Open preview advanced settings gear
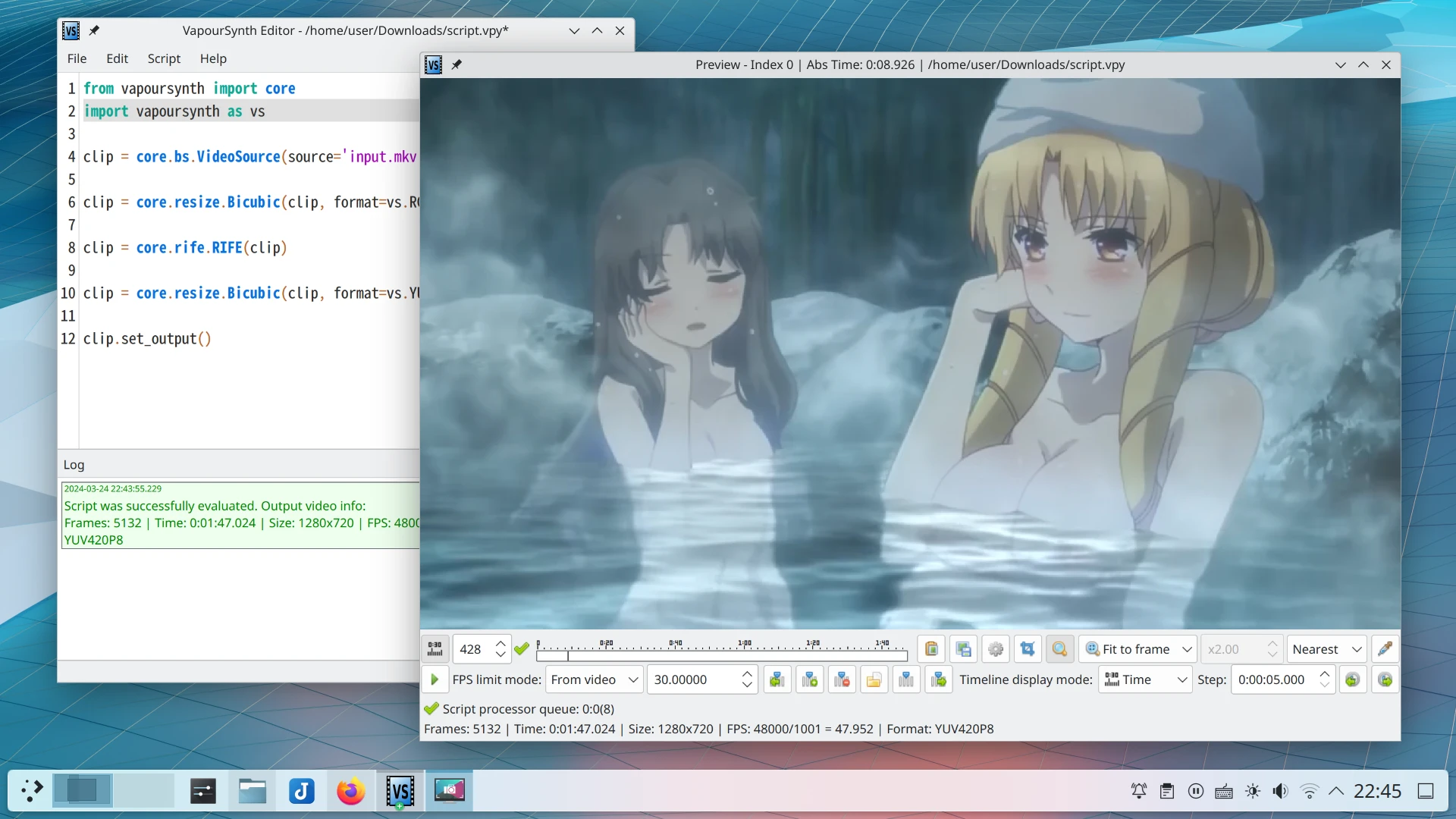Image resolution: width=1456 pixels, height=819 pixels. (x=996, y=649)
